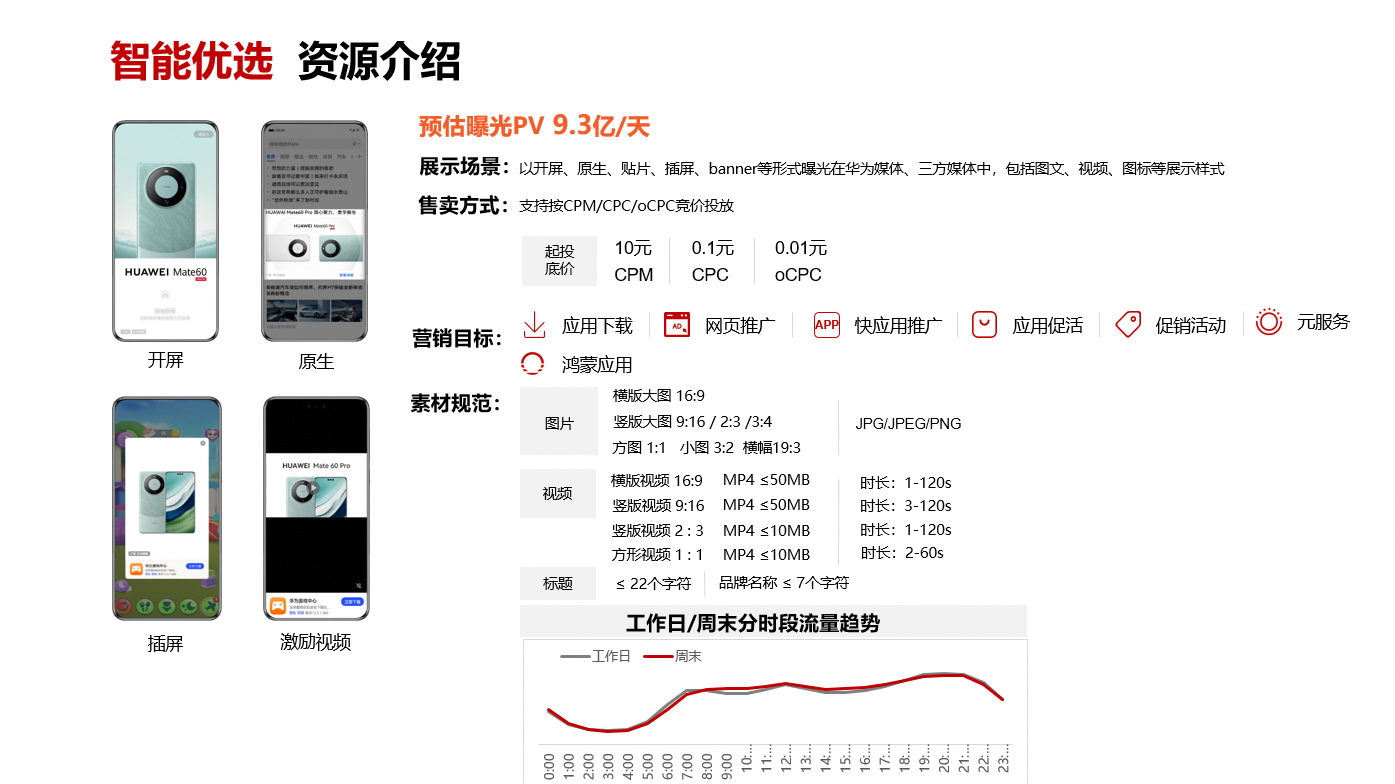Click the 视频 grey label box
Screen dimensions: 1395x784
[558, 493]
